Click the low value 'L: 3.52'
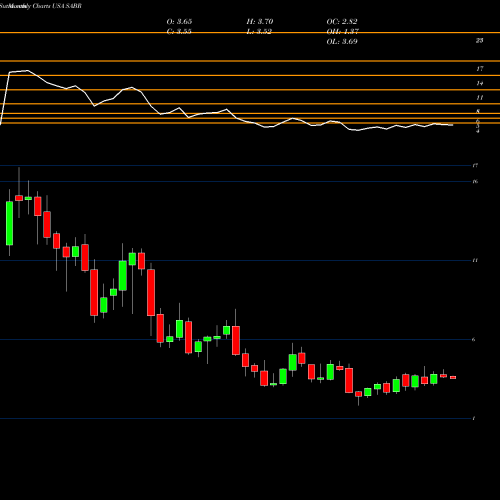This screenshot has width=500, height=500. (259, 32)
